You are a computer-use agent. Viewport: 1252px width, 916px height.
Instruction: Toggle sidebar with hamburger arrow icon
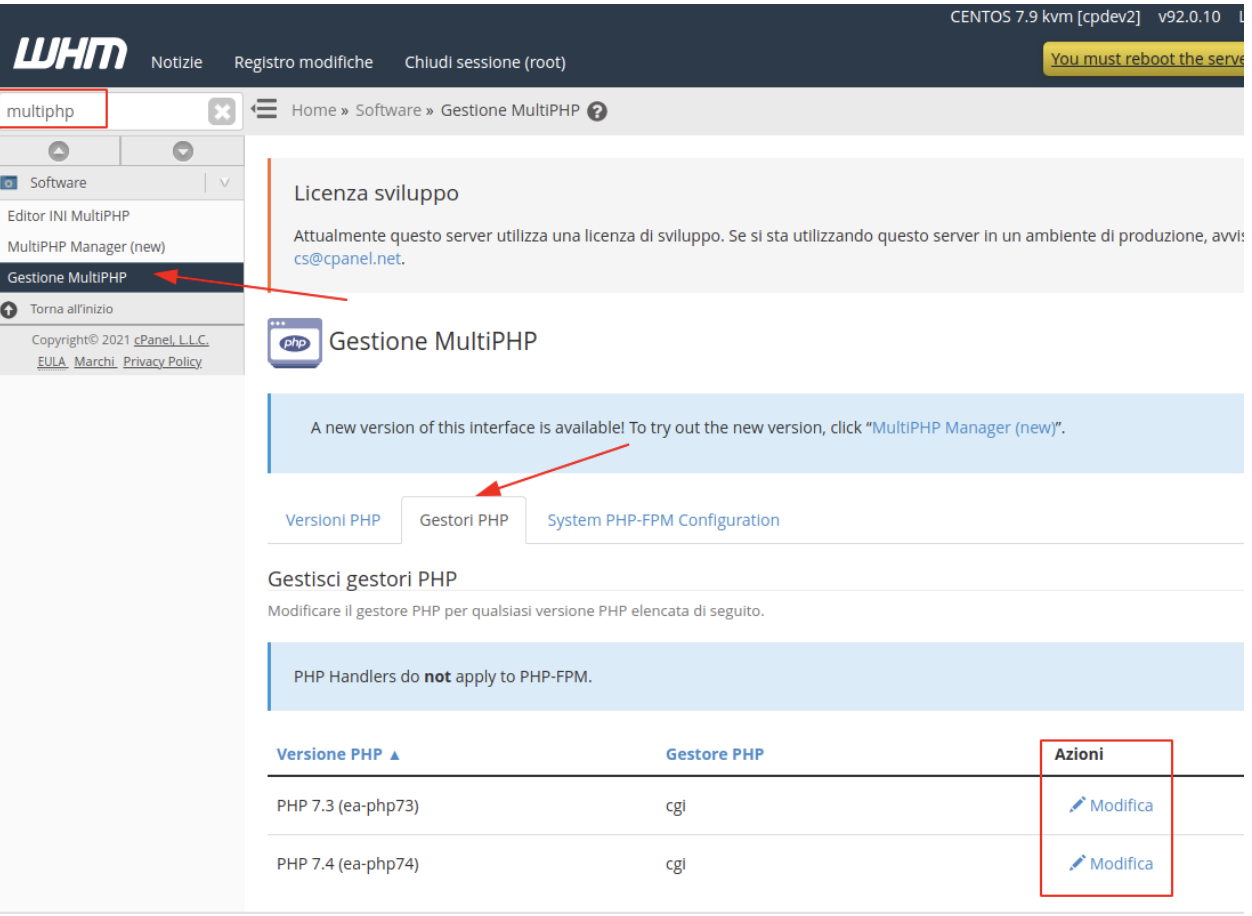point(264,108)
